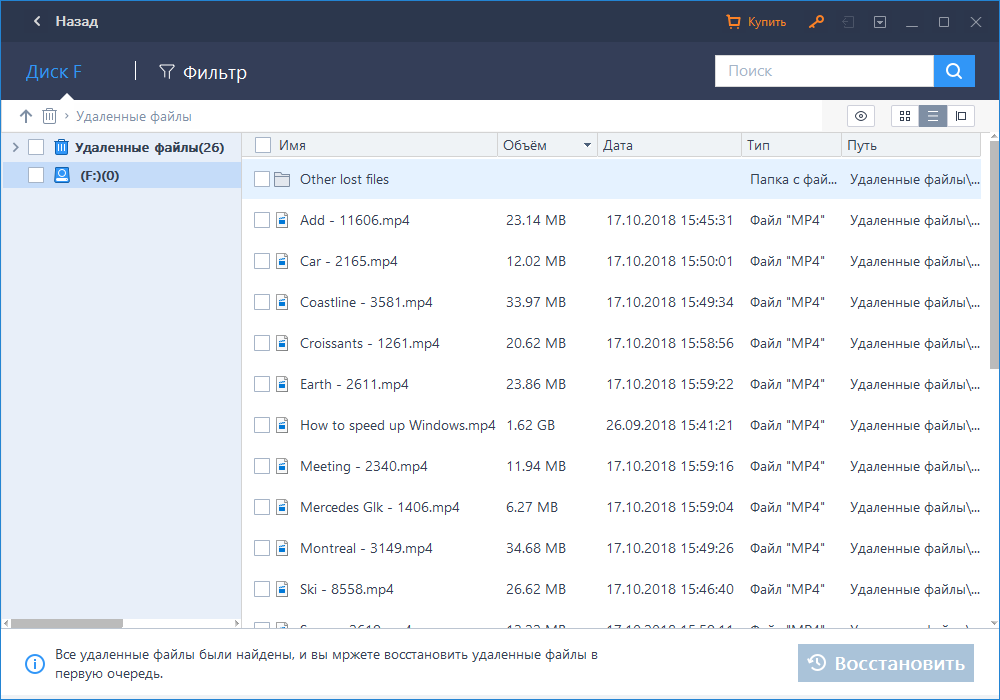Go back with the Назад arrow
The height and width of the screenshot is (700, 1000).
pyautogui.click(x=37, y=21)
